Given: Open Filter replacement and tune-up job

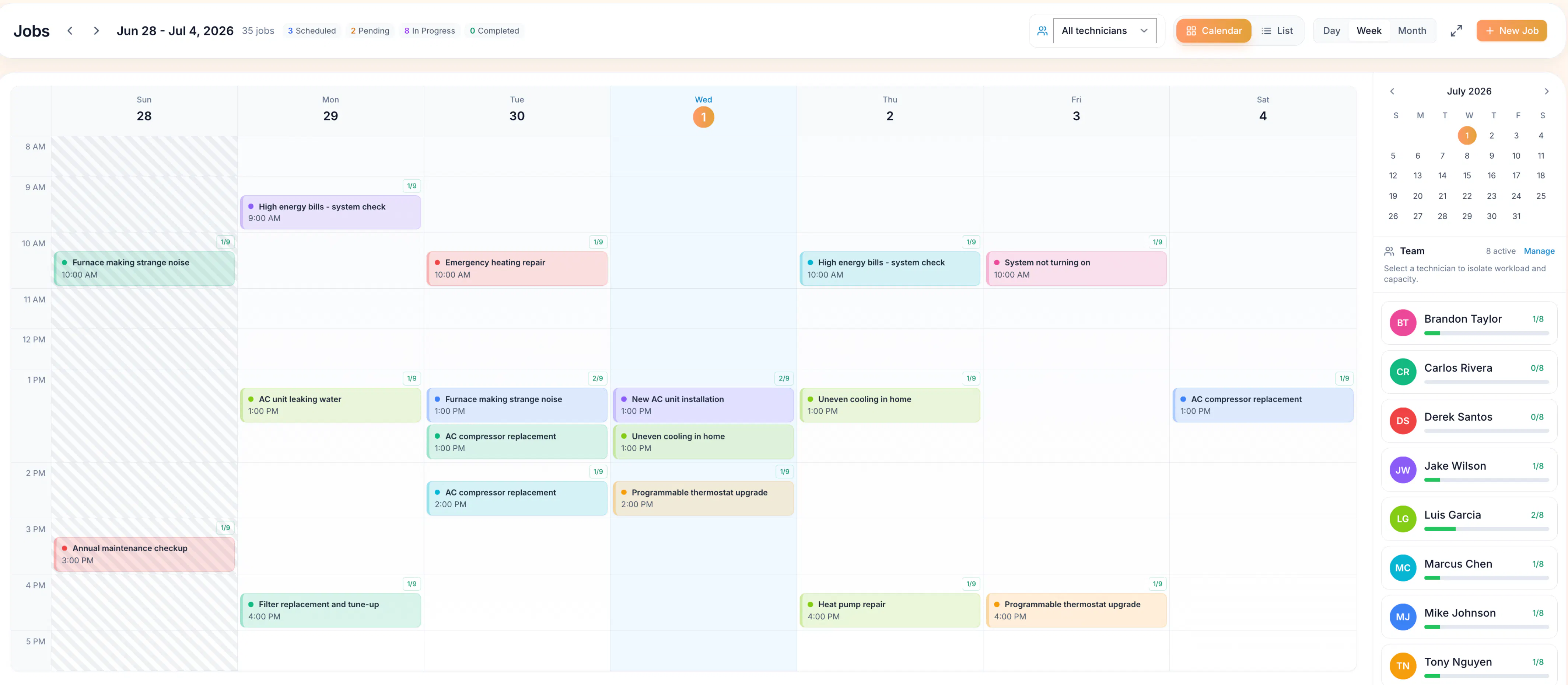Looking at the screenshot, I should click(x=330, y=610).
